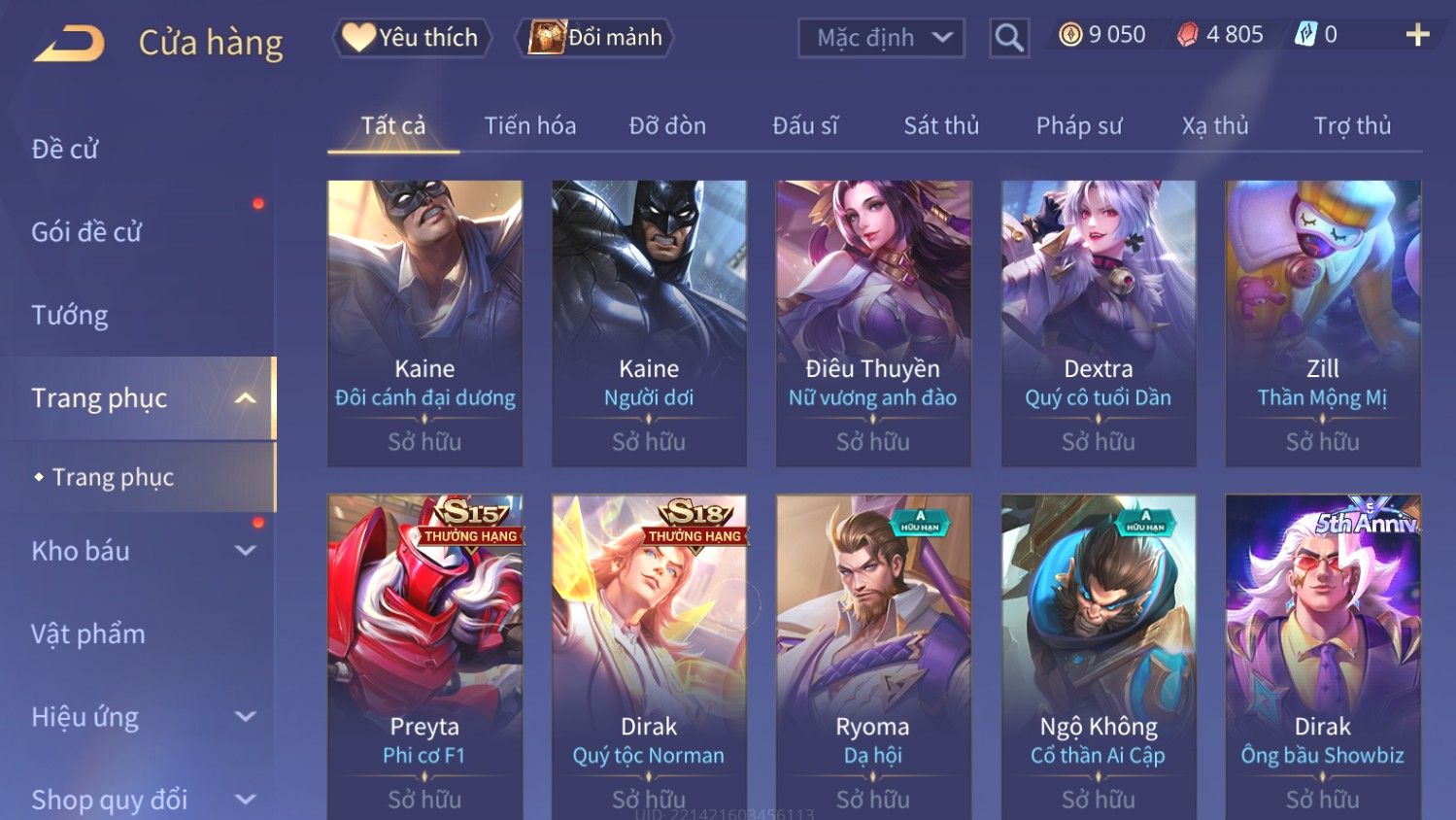Click the golden back arrow icon

tap(68, 44)
